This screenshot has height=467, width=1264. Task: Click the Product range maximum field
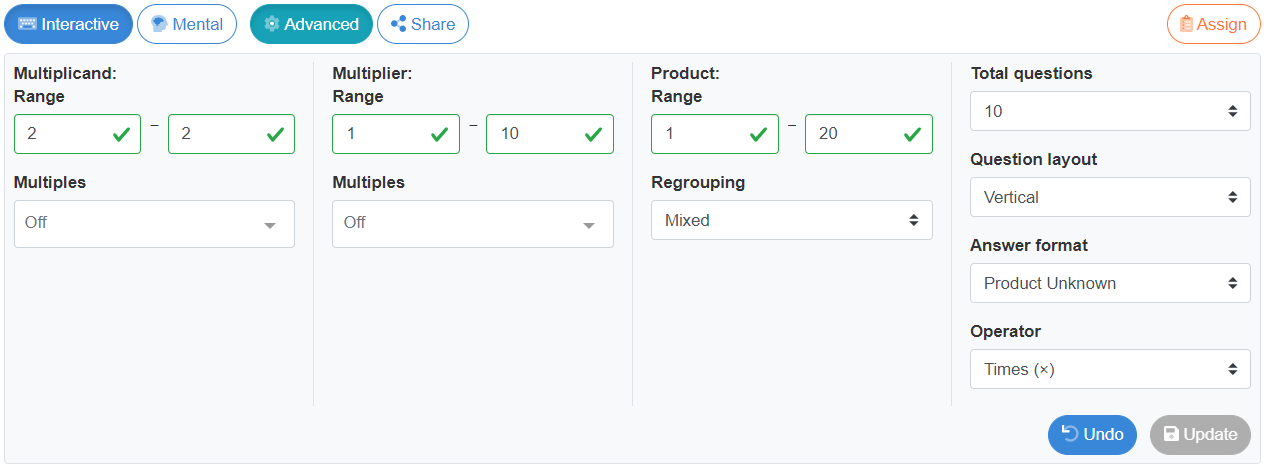click(869, 134)
